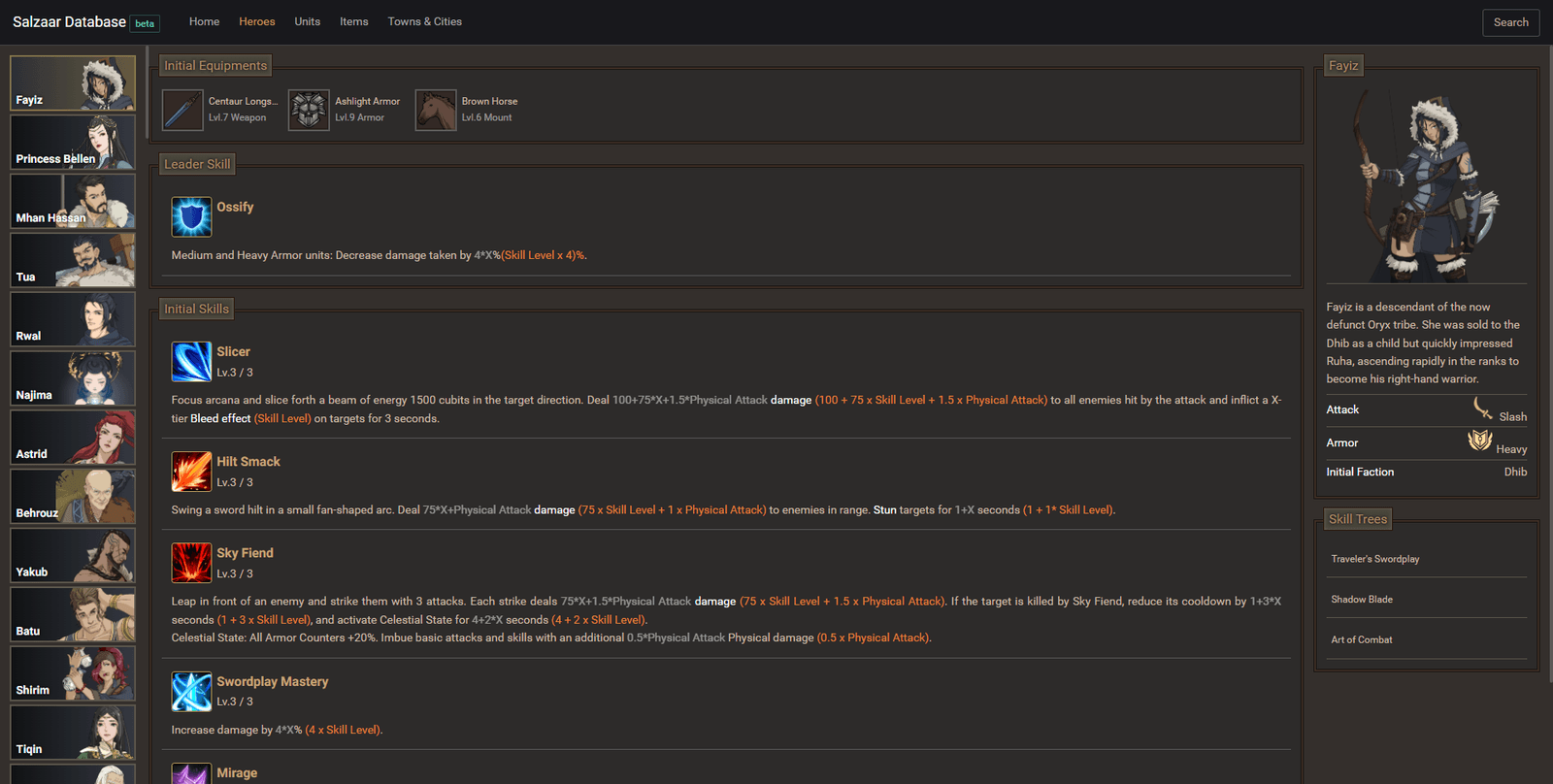The height and width of the screenshot is (784, 1553).
Task: Click the Slicer skill icon
Action: click(191, 362)
